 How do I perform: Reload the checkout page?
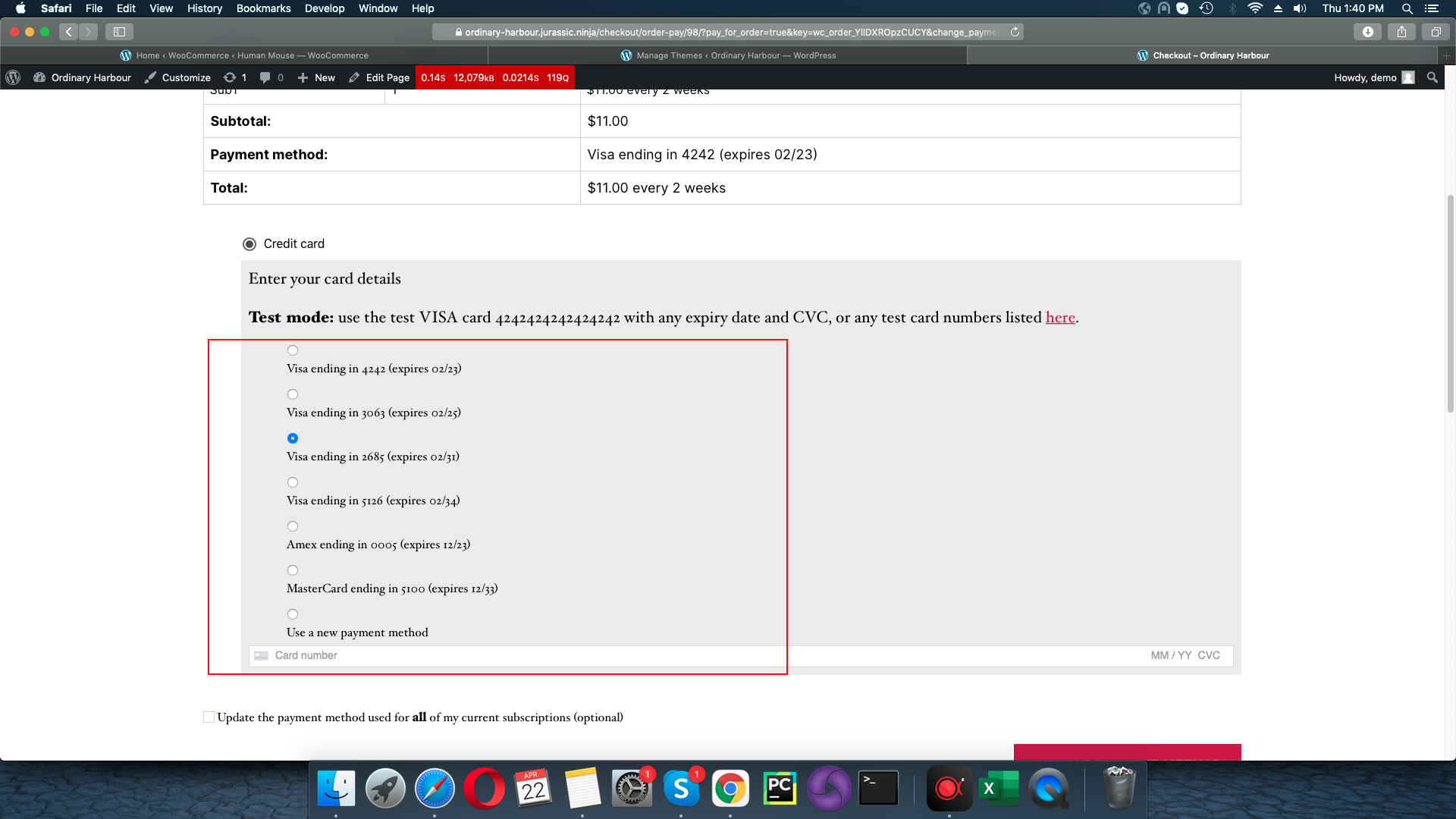click(x=1015, y=32)
